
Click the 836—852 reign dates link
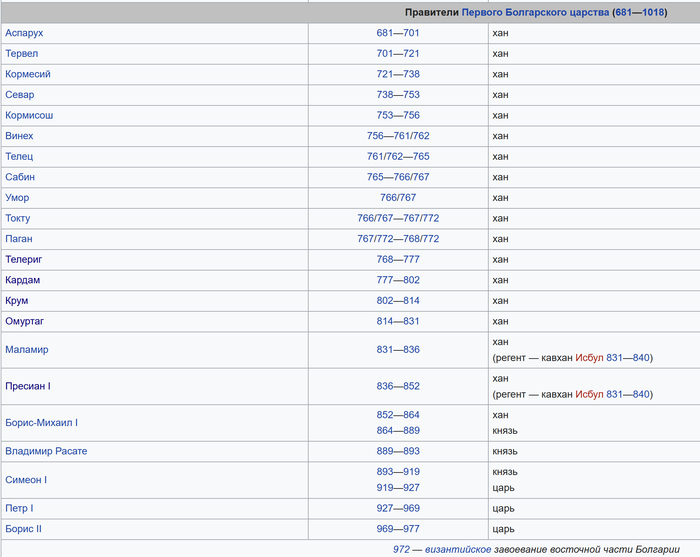(398, 386)
